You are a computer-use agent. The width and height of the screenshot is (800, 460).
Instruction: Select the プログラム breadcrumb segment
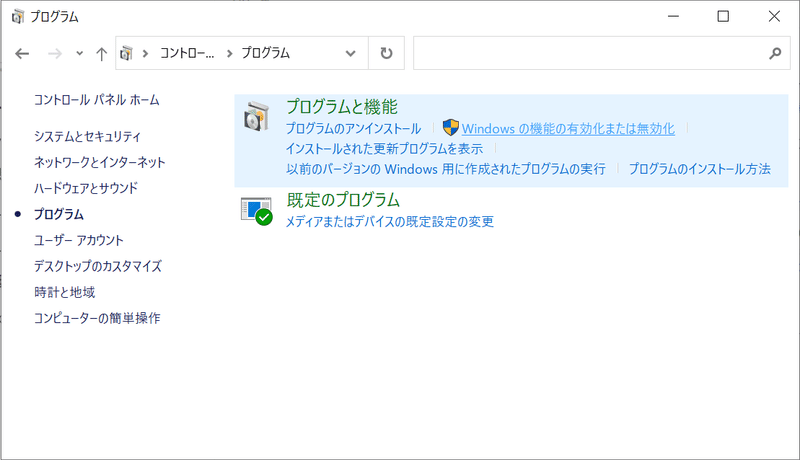266,53
